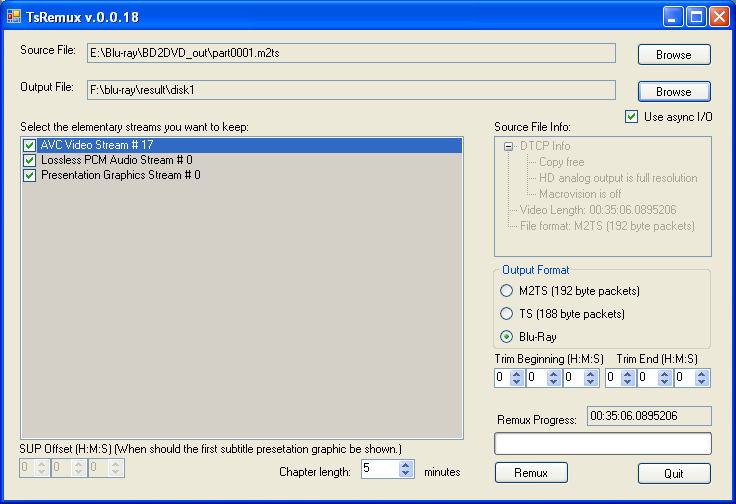736x504 pixels.
Task: Start the Remux process
Action: (531, 473)
